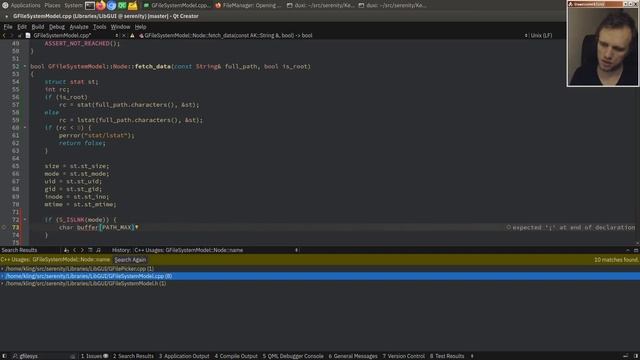640x360 pixels.
Task: Switch to FileManager: Opening taskbar window
Action: tap(249, 5)
